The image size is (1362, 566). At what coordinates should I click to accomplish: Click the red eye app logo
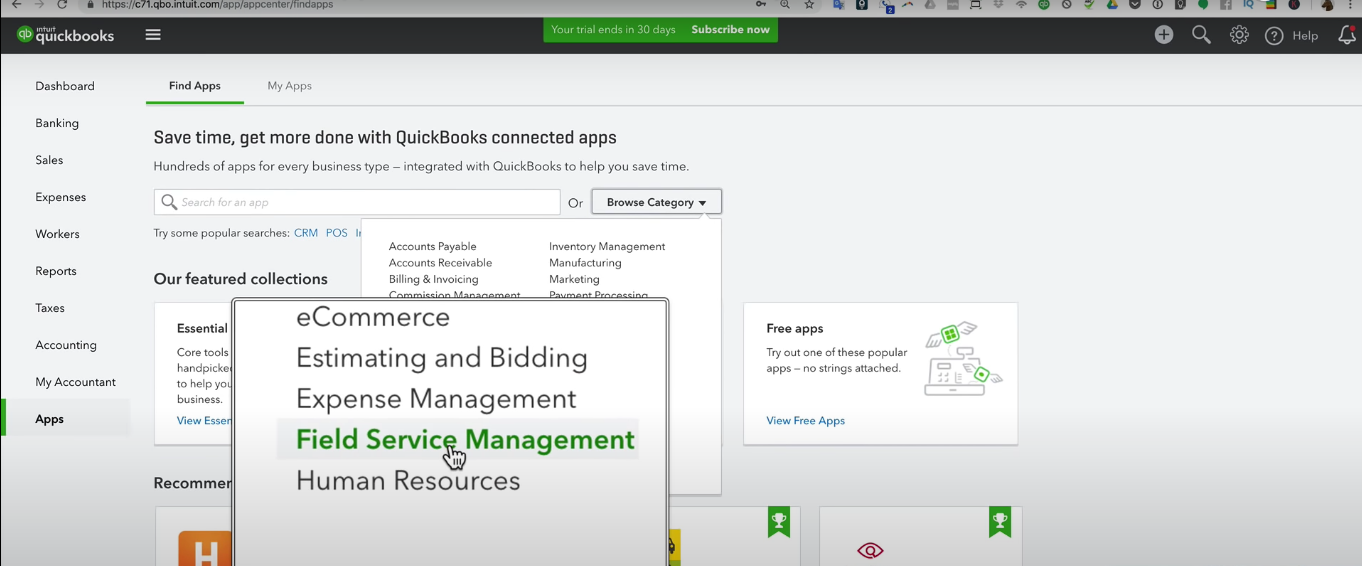(x=870, y=550)
